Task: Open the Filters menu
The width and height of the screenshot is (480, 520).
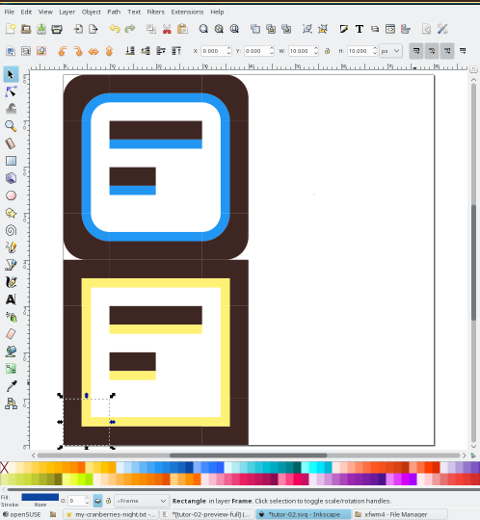Action: click(156, 12)
